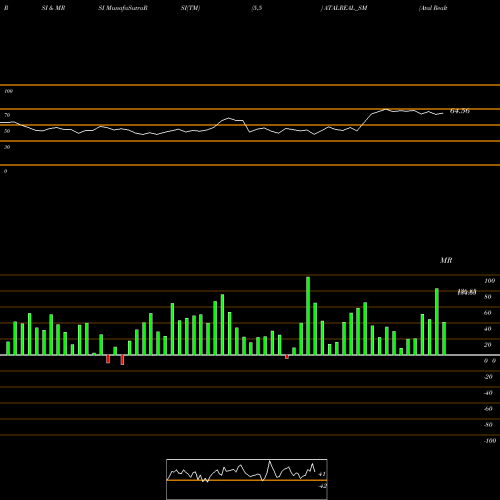
Task: Click the -80 label on MR axis
Action: pyautogui.click(x=488, y=425)
